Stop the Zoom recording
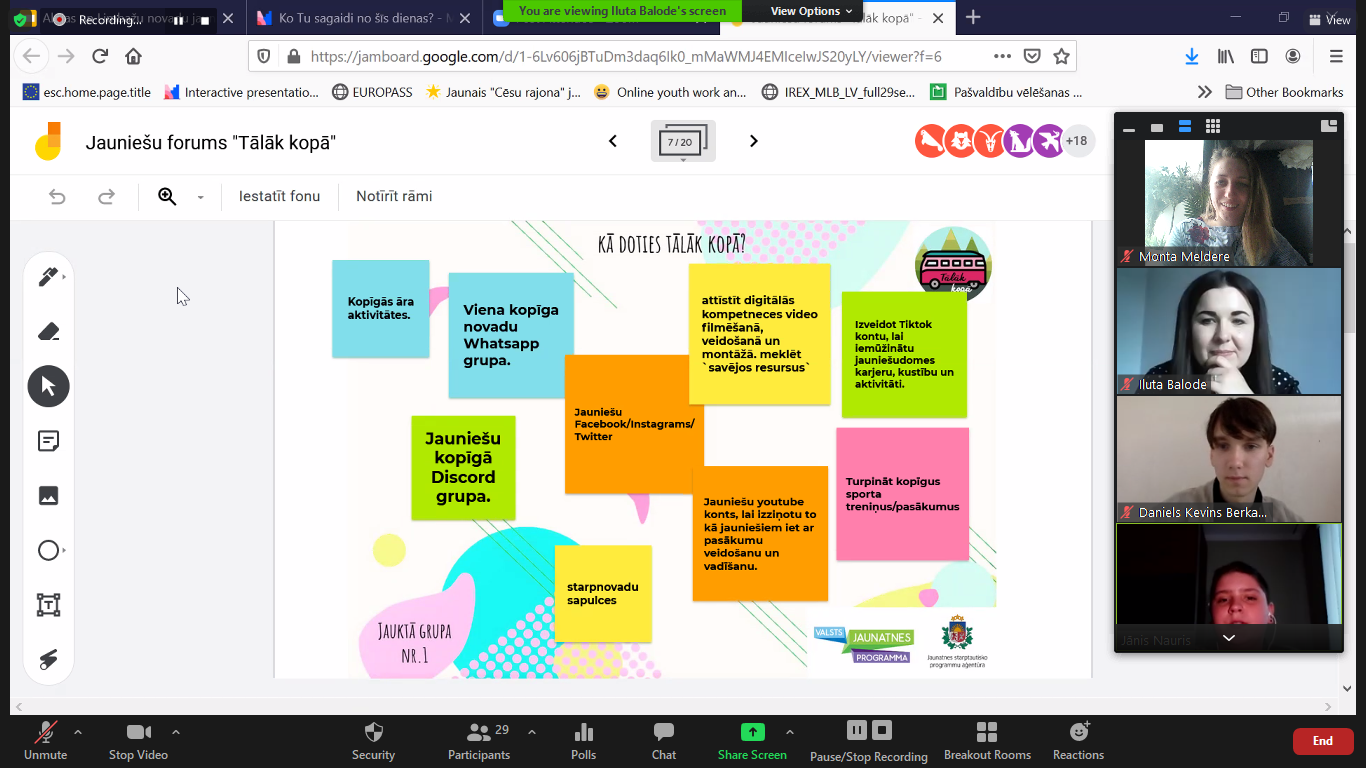This screenshot has height=777, width=1371. (881, 729)
